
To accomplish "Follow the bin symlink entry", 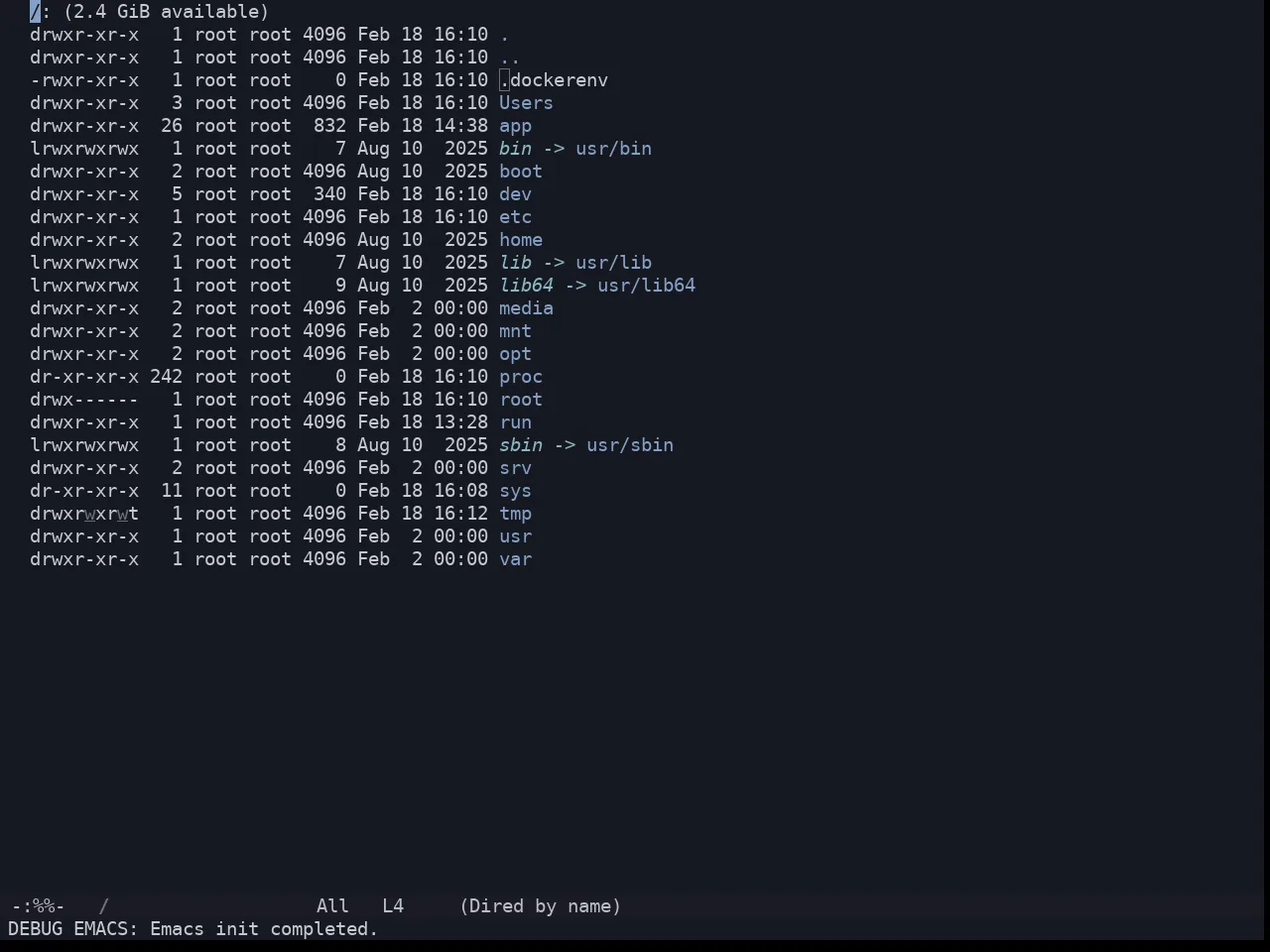I will click(x=515, y=149).
